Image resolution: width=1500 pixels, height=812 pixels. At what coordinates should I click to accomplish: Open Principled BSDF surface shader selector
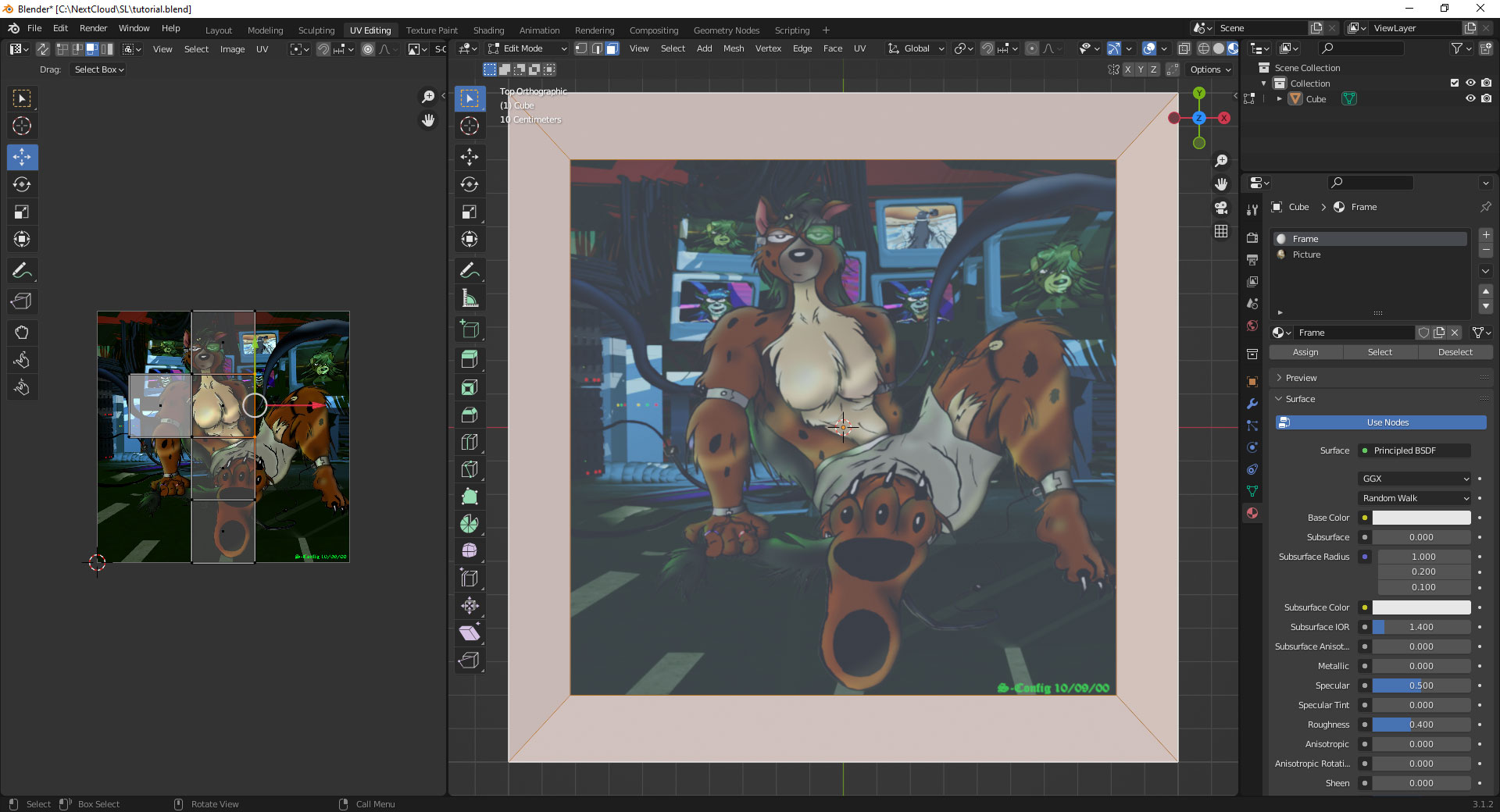[x=1415, y=451]
